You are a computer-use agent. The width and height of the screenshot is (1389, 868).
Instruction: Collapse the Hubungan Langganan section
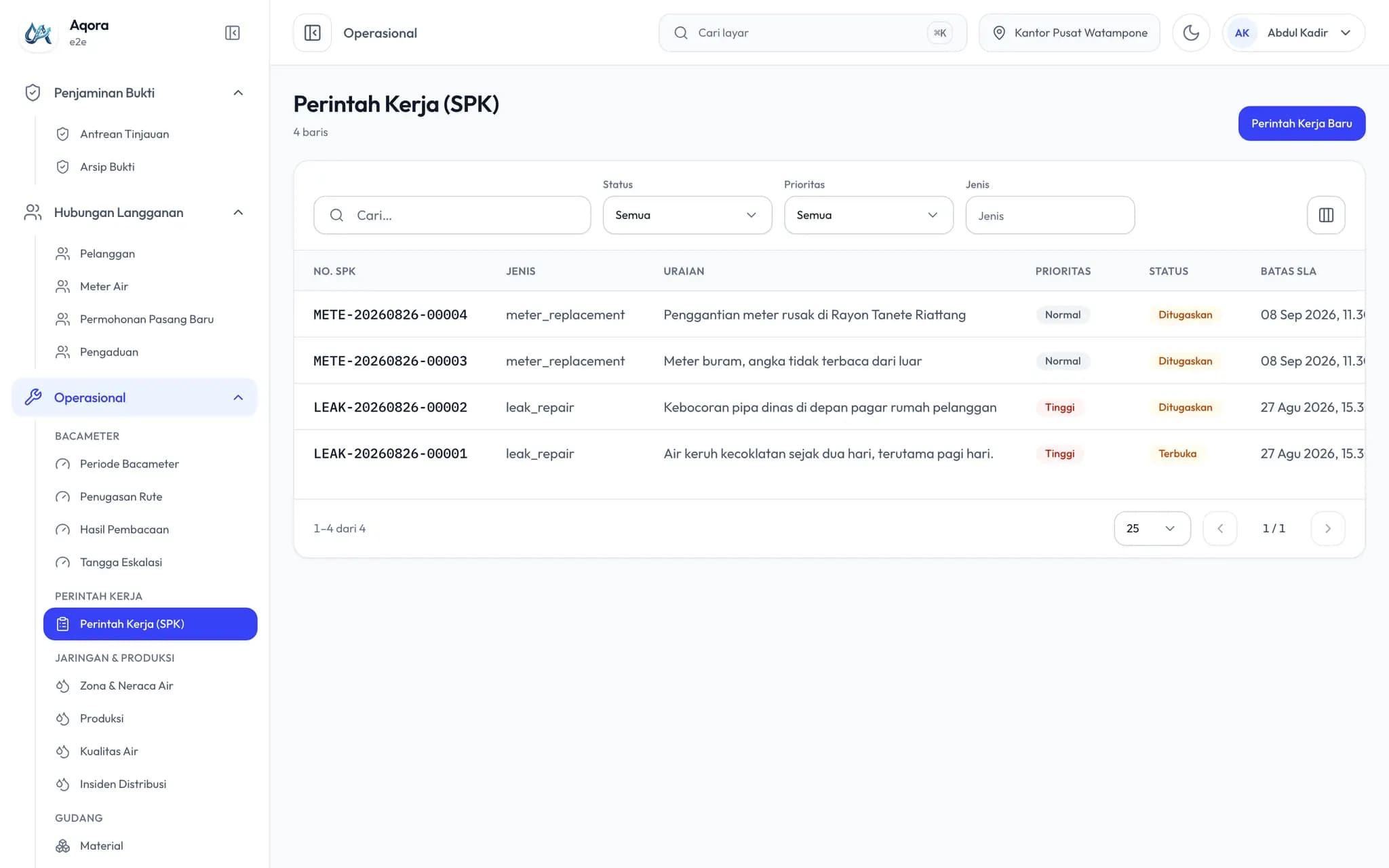coord(238,212)
